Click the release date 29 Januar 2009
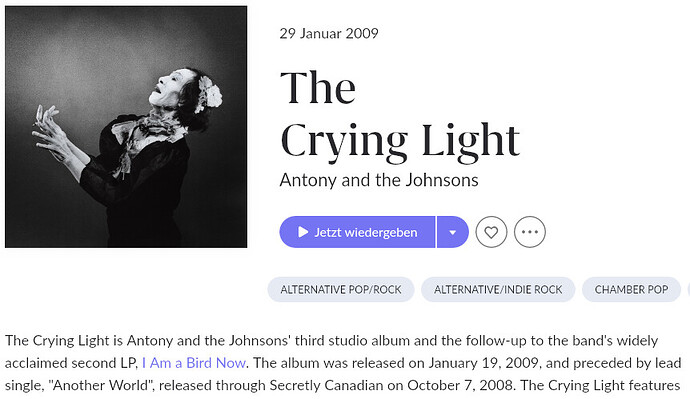The width and height of the screenshot is (690, 399). [x=329, y=33]
